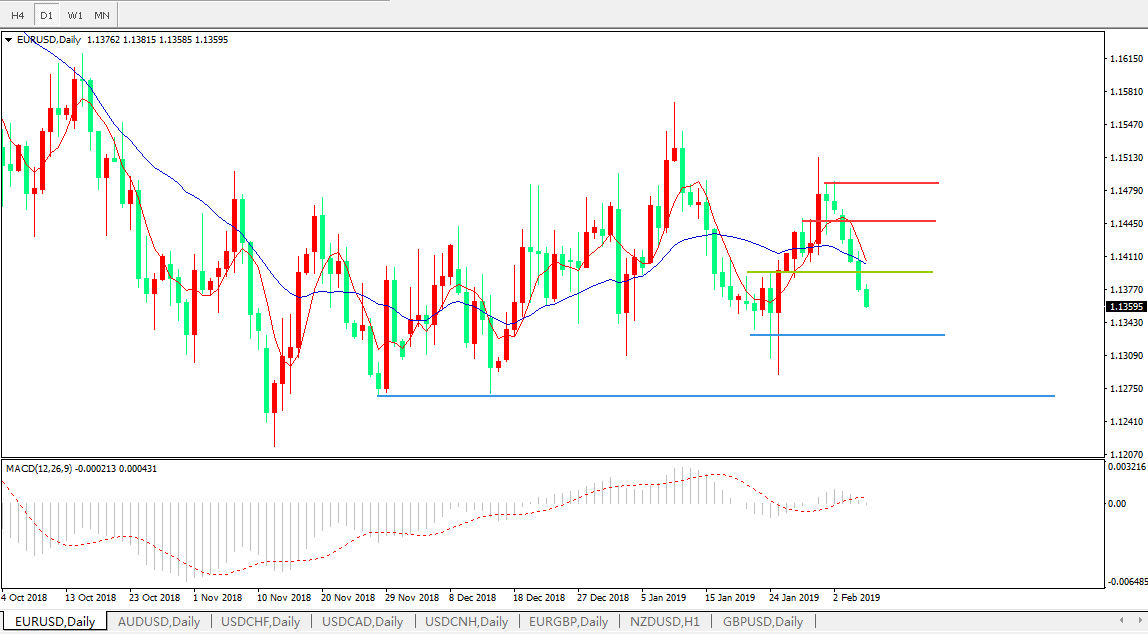The image size is (1148, 634).
Task: Click the 2 Feb 2019 date label
Action: [x=857, y=598]
